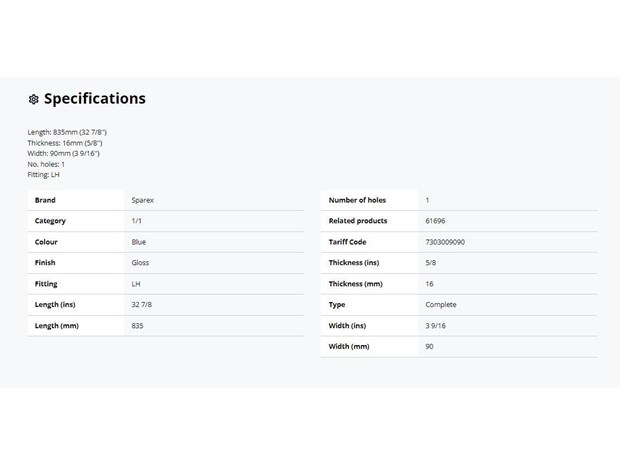The image size is (620, 465).
Task: Click the Fitting row value LH
Action: click(136, 284)
